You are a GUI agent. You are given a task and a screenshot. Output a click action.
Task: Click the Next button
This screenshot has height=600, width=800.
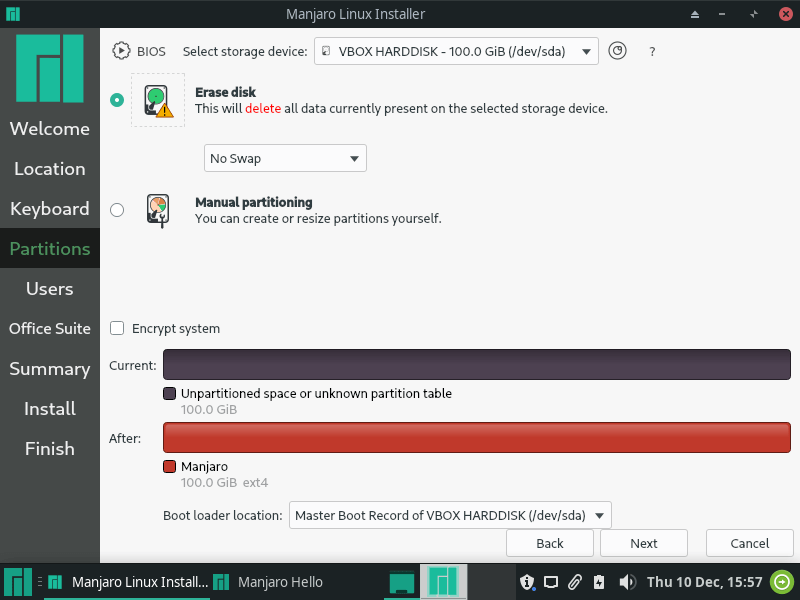click(x=644, y=543)
